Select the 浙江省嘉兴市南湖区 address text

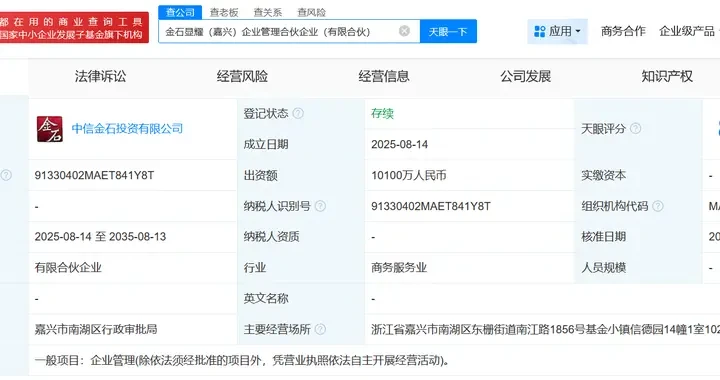pos(546,329)
